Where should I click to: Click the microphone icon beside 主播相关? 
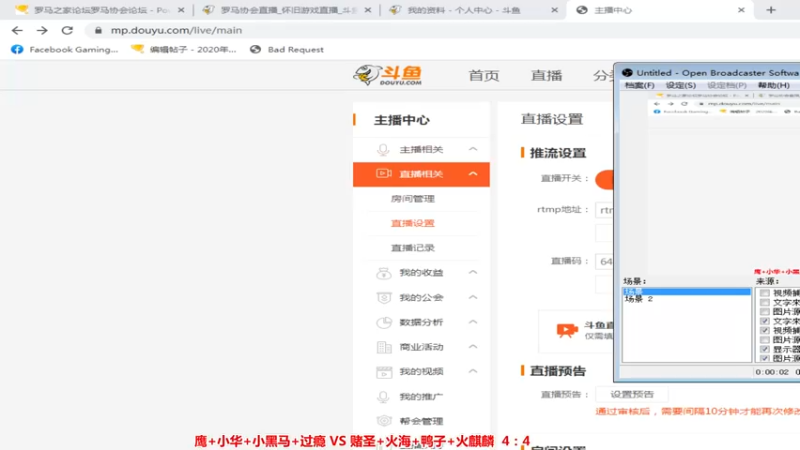(x=383, y=149)
